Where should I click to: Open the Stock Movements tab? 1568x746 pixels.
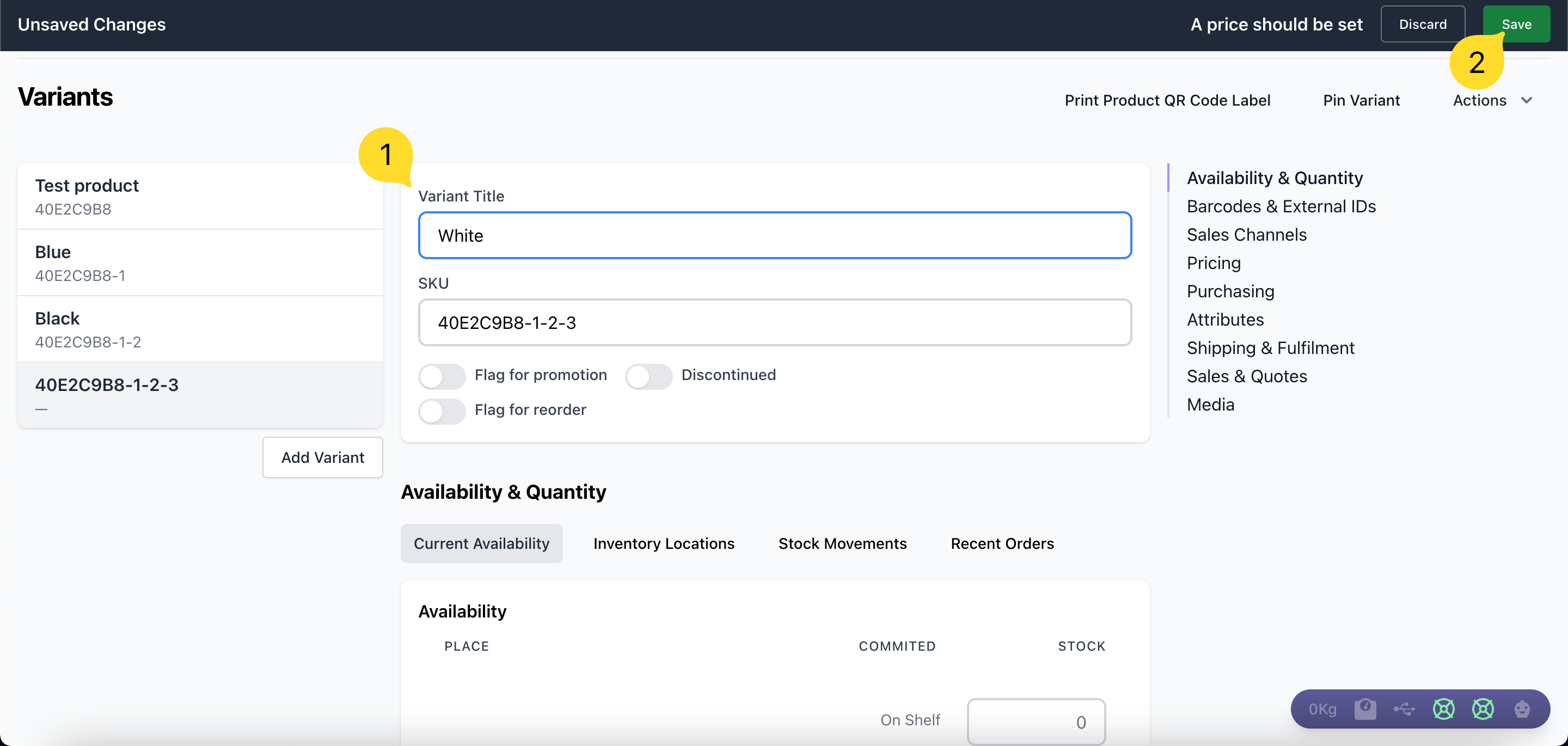click(842, 543)
